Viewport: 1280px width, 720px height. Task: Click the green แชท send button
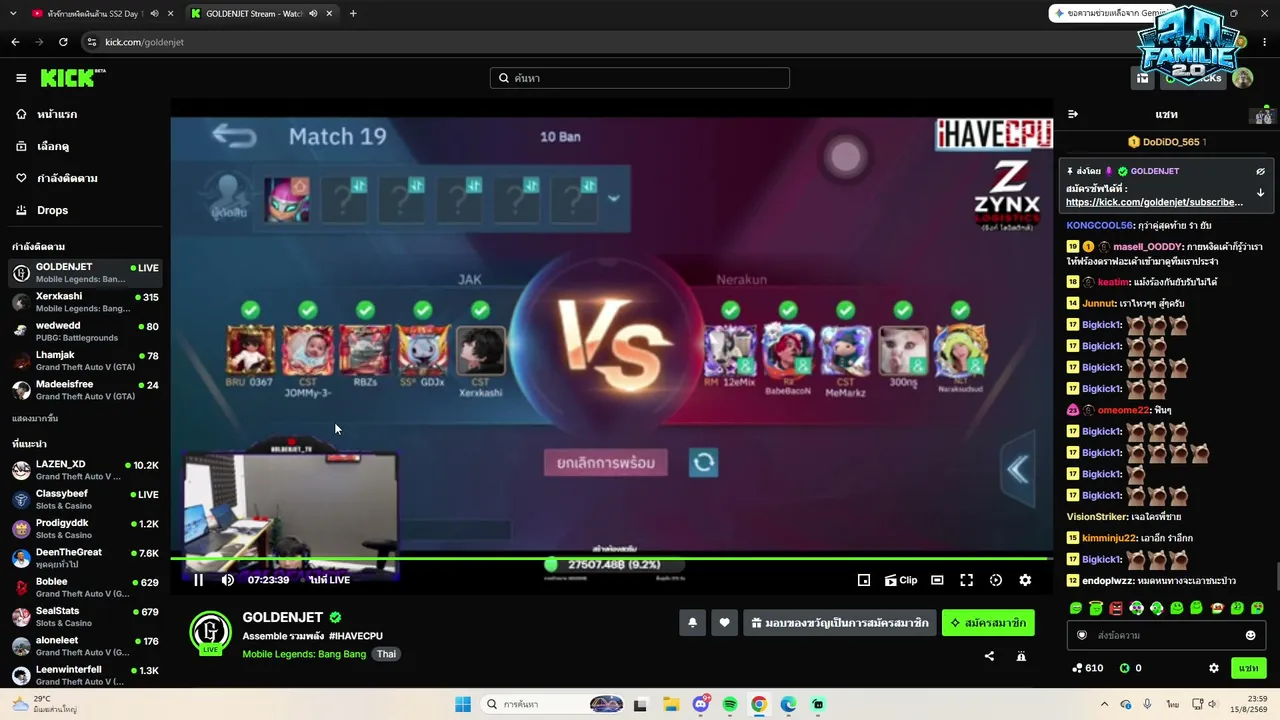click(x=1248, y=668)
